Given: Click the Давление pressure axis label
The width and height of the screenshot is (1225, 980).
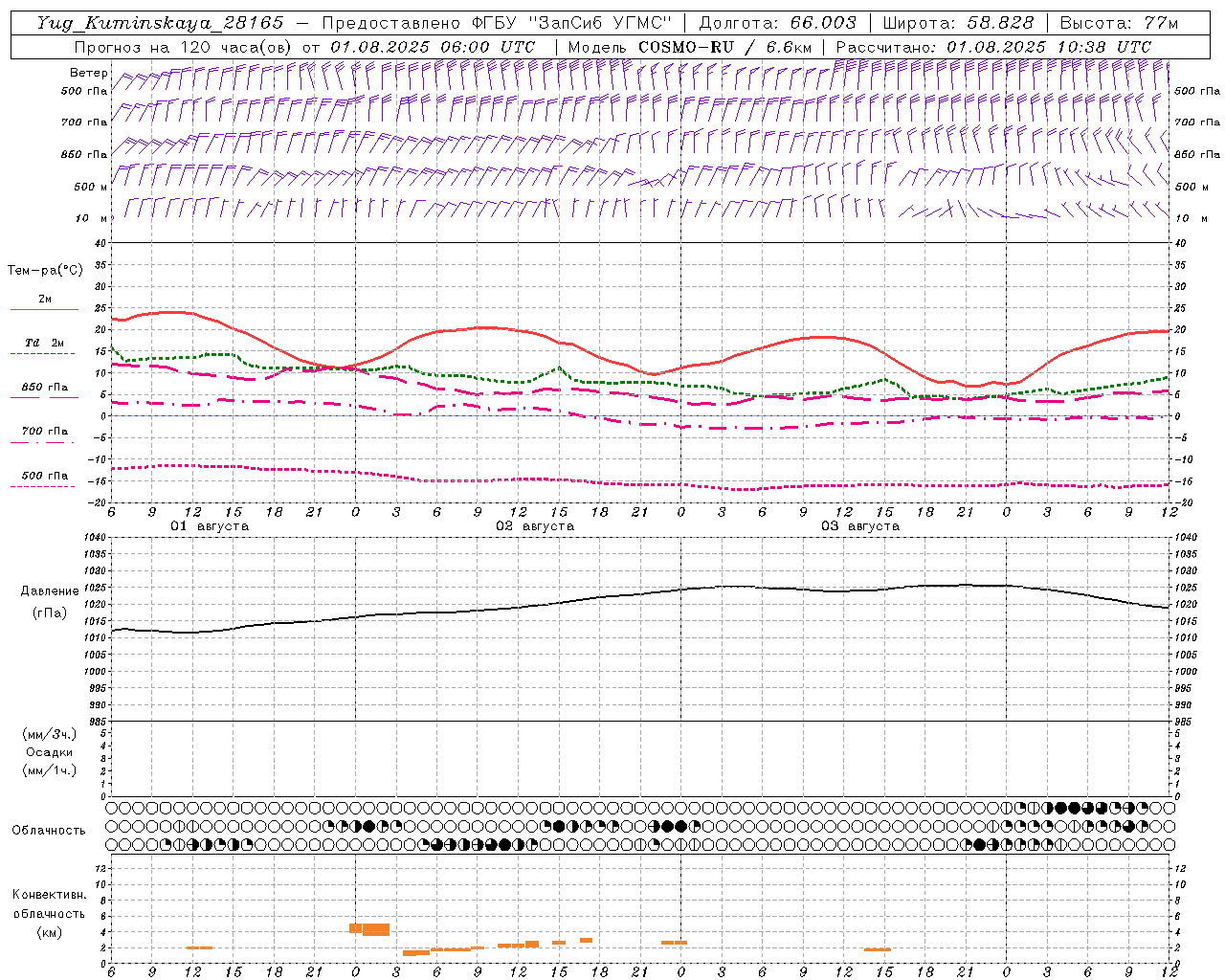Looking at the screenshot, I should (x=48, y=591).
